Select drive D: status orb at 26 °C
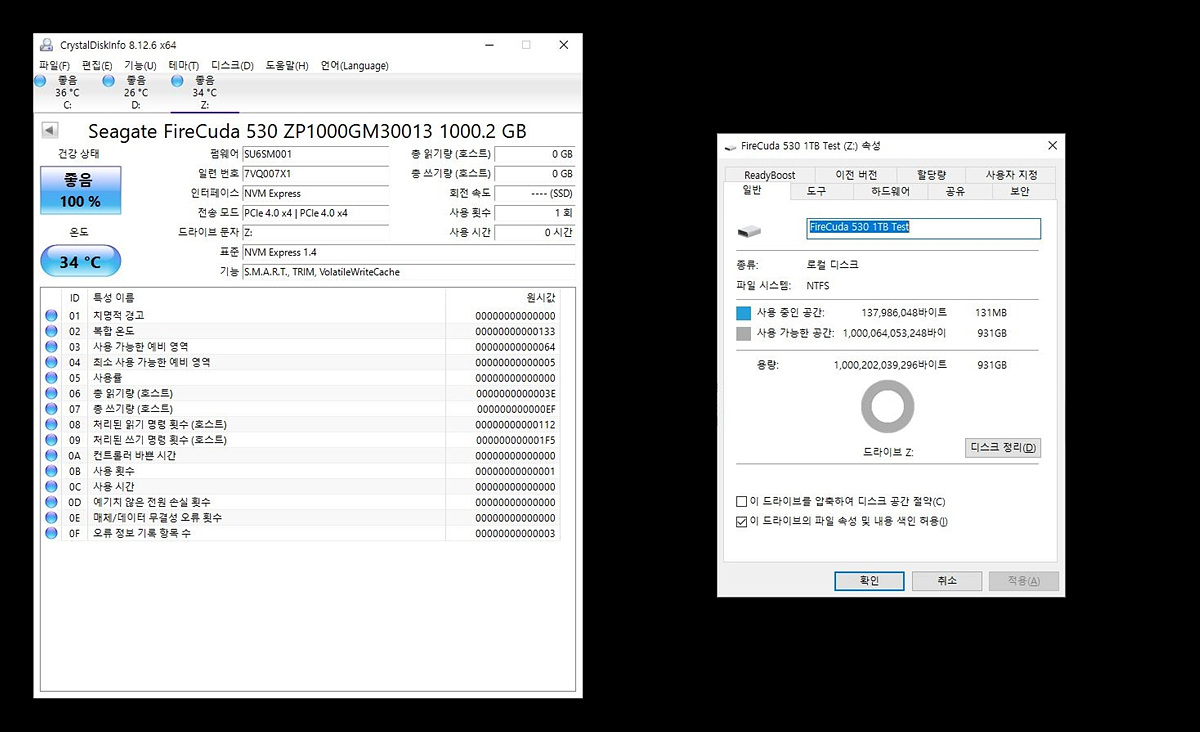 (109, 80)
